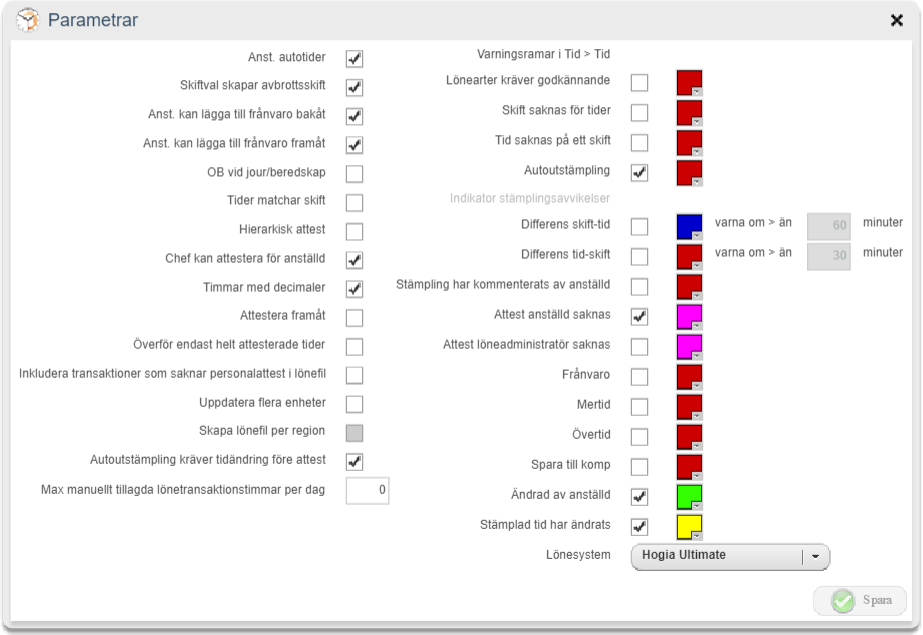The image size is (923, 635).
Task: Open magenta swatch for Attest anställd saknas
Action: tap(689, 317)
